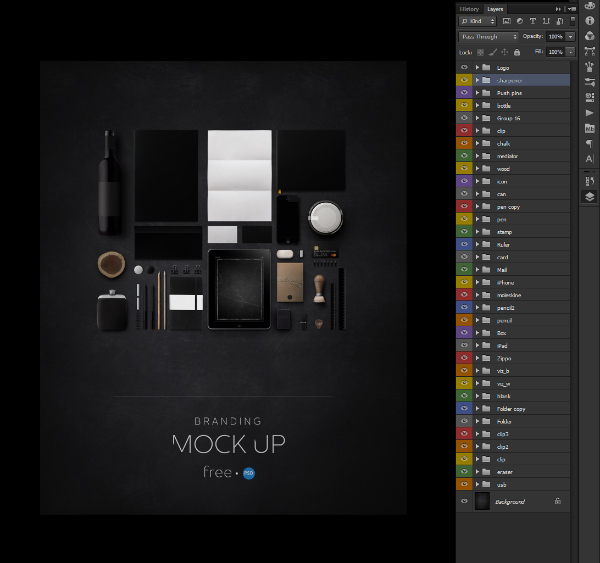Open the Info panel icon in dock

click(589, 20)
